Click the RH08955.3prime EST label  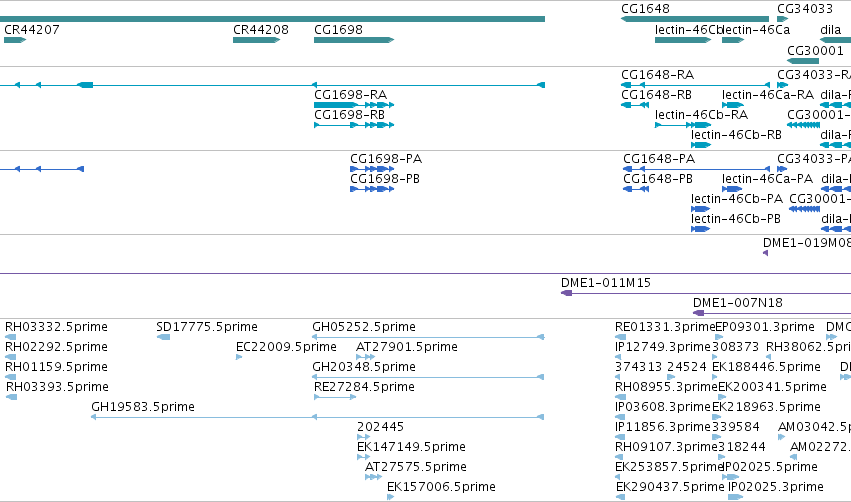666,387
